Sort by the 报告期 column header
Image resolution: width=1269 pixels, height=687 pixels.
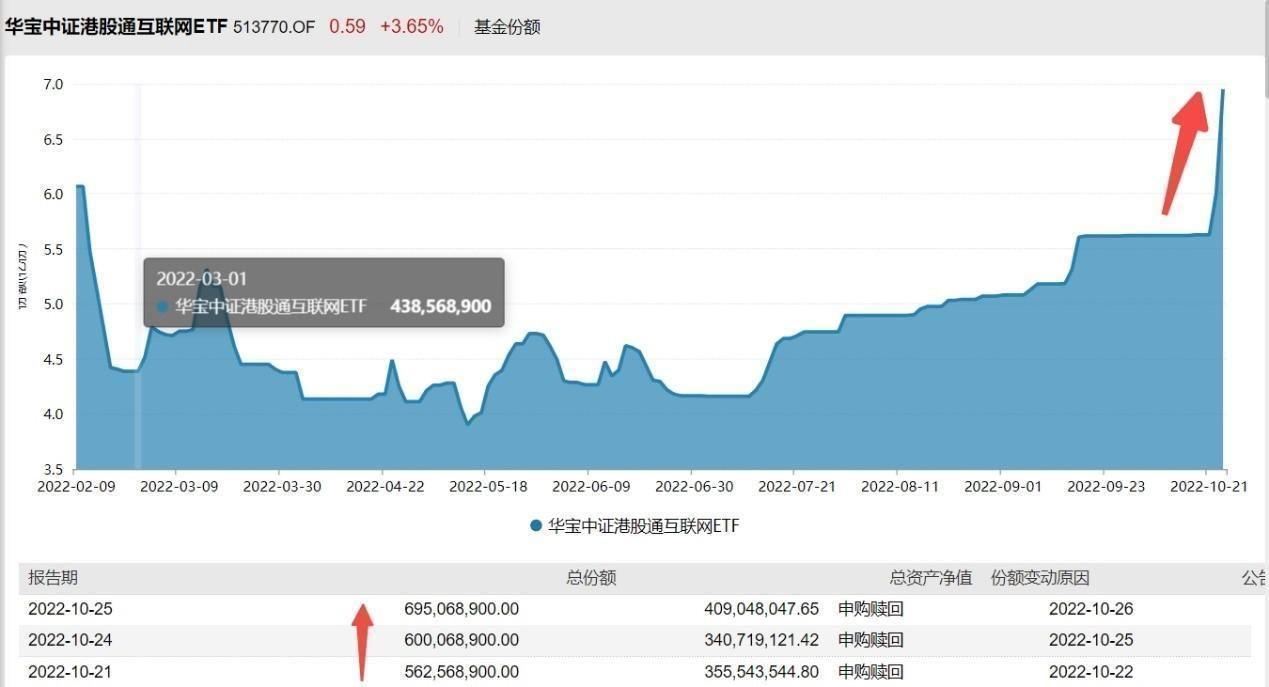[53, 578]
